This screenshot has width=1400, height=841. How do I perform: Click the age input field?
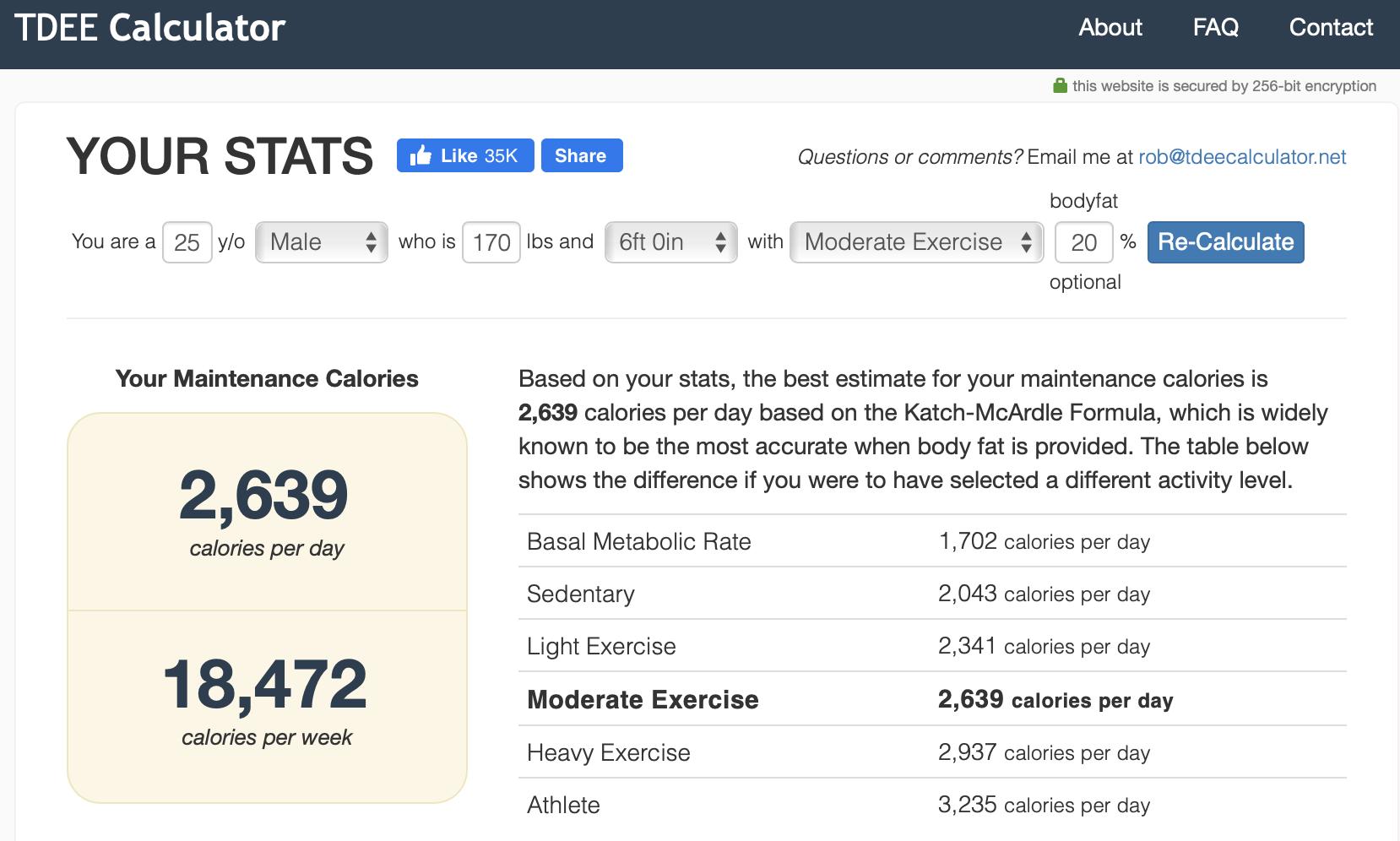(187, 242)
